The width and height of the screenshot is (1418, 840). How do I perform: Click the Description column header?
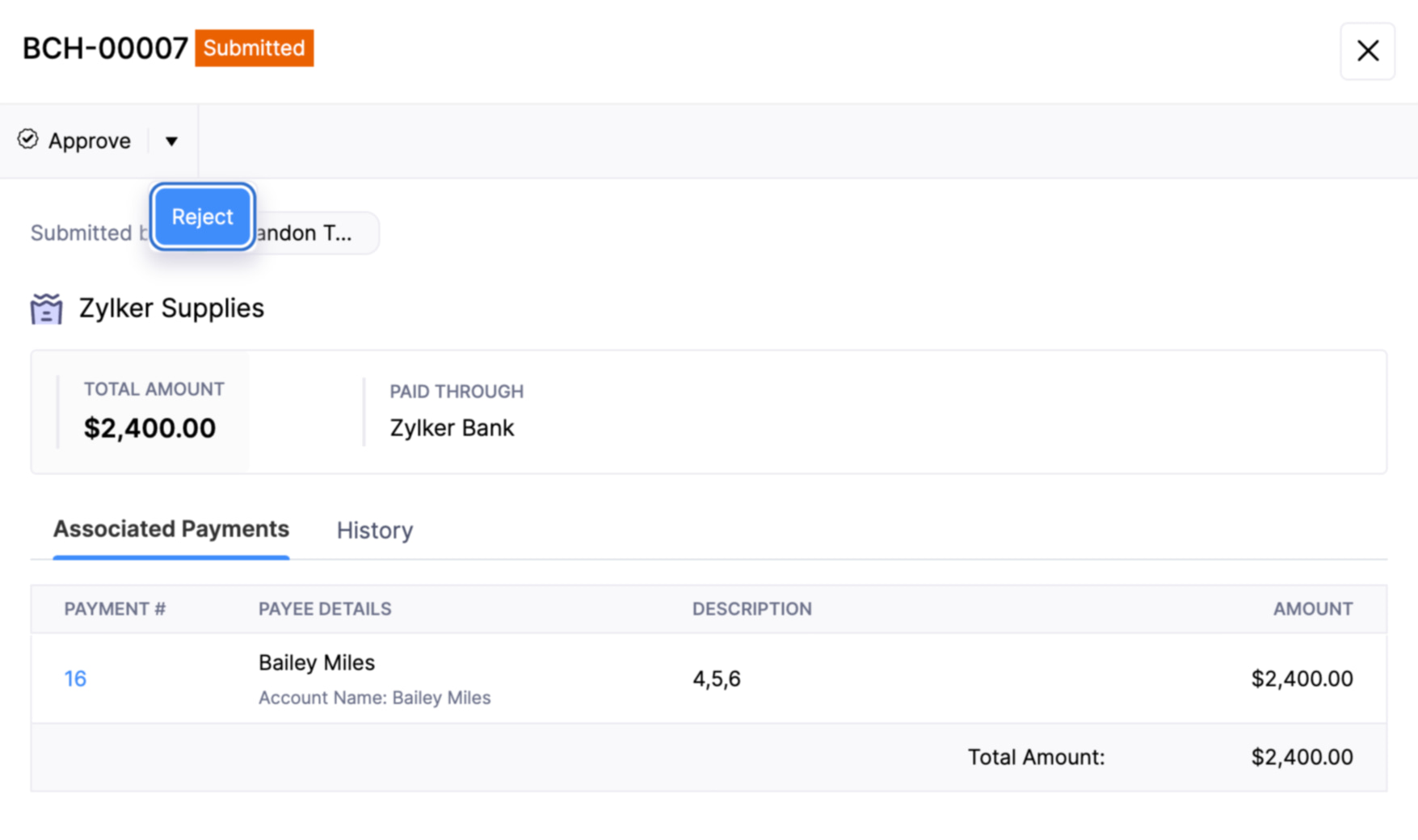[751, 609]
